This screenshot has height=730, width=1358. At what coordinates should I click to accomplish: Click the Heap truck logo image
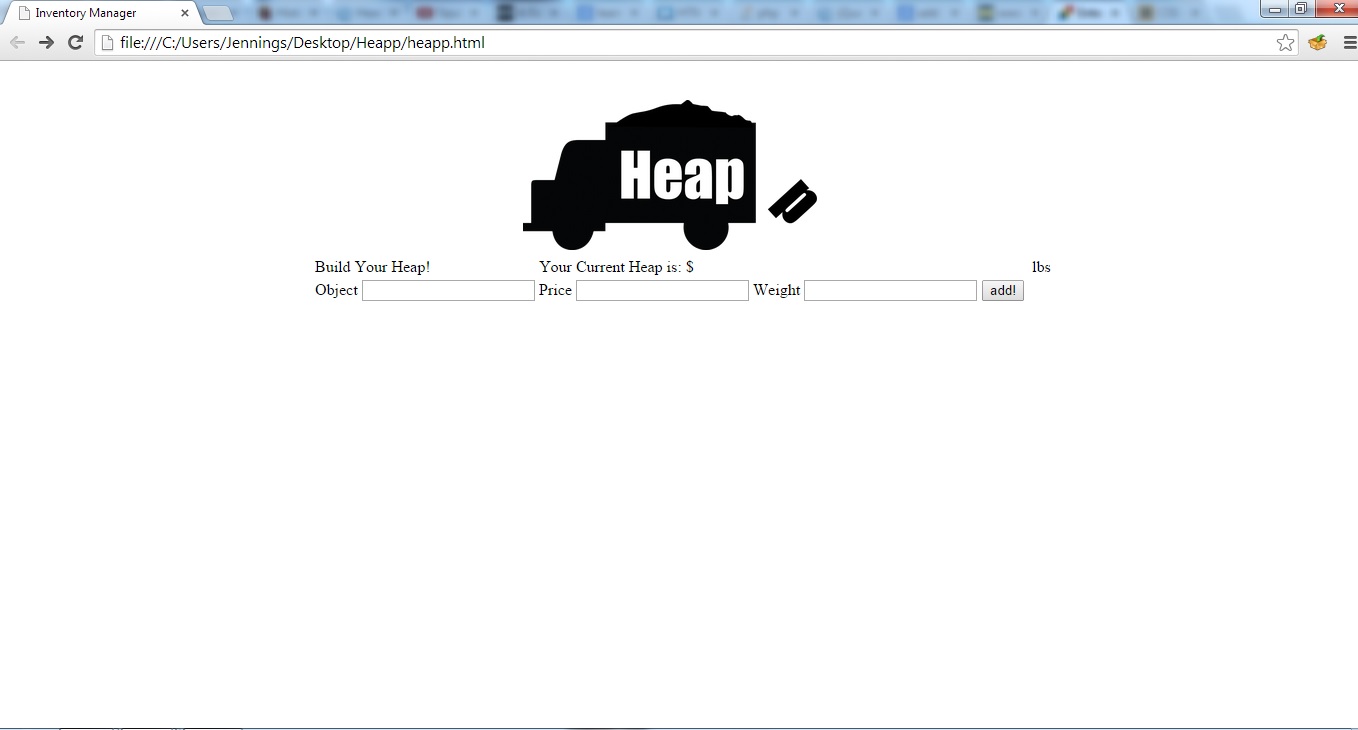click(x=670, y=175)
